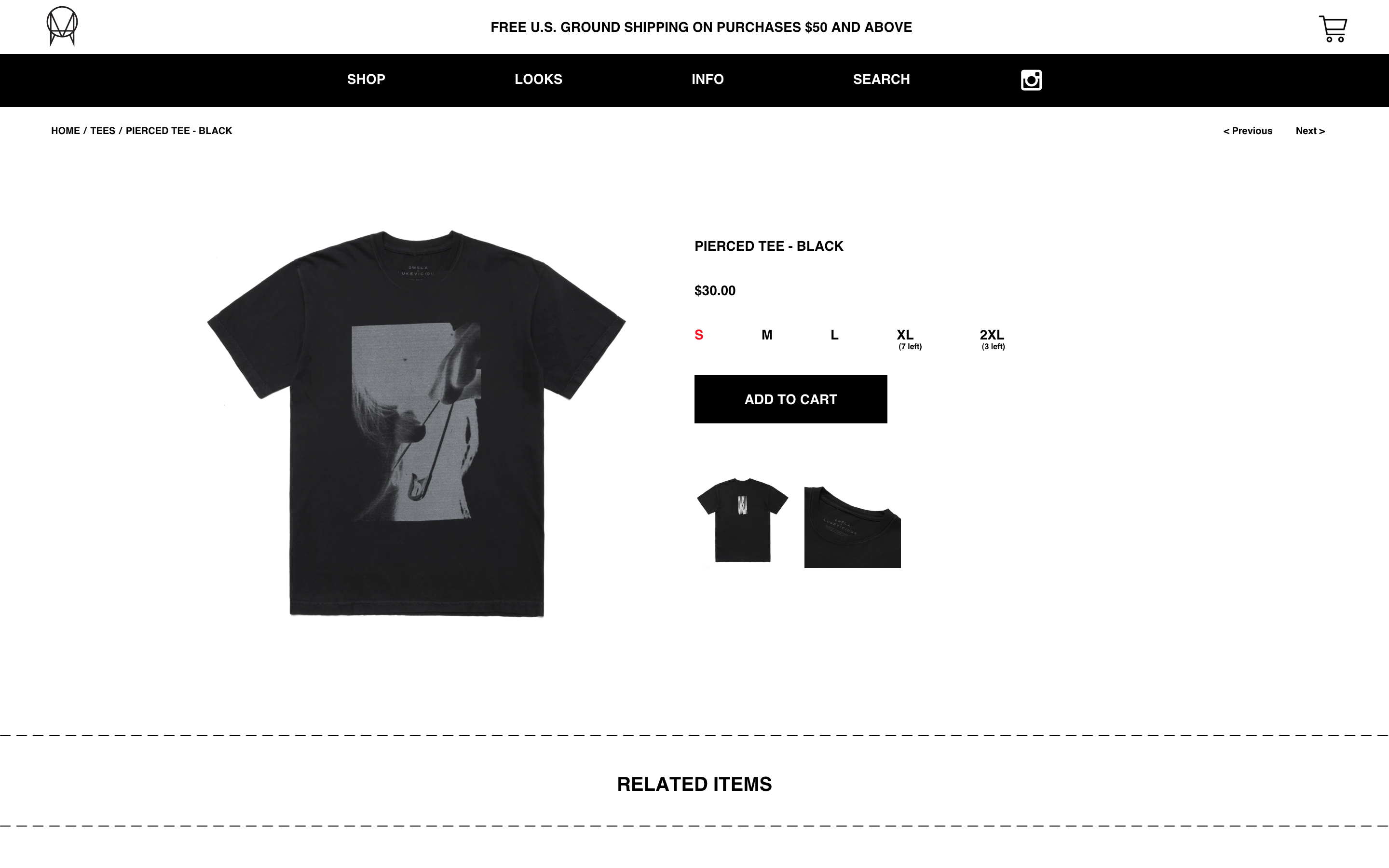Go to the Previous product
Viewport: 1389px width, 868px height.
[x=1247, y=131]
